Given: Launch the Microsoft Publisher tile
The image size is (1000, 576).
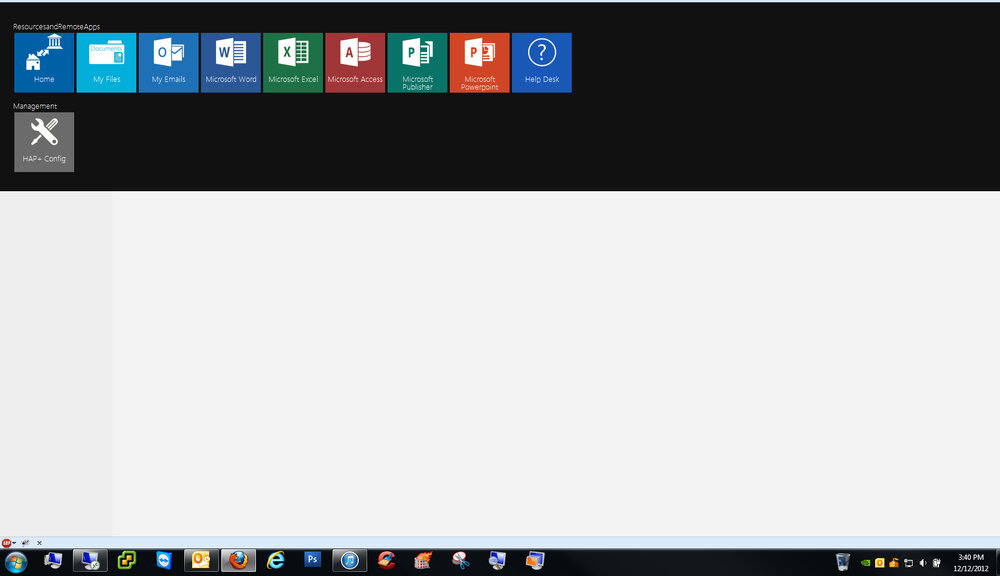Looking at the screenshot, I should tap(417, 63).
